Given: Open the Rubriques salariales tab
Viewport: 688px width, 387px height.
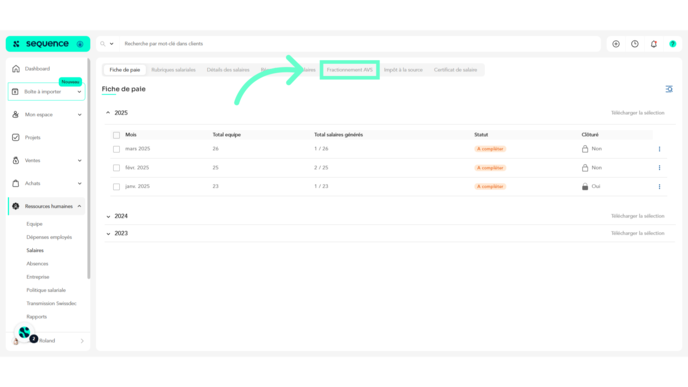Looking at the screenshot, I should (x=173, y=70).
